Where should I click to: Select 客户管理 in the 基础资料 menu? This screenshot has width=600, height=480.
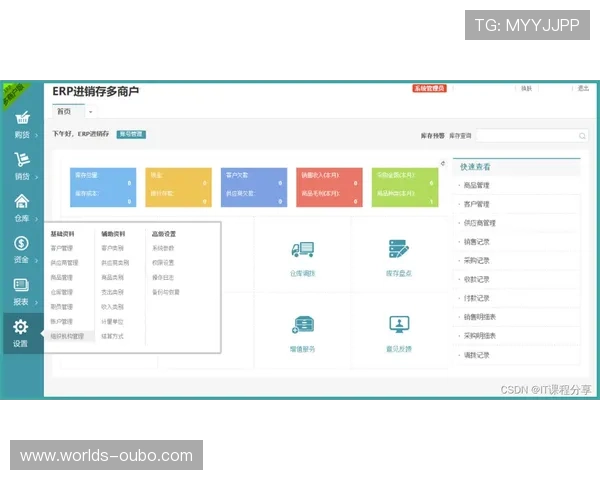62,248
